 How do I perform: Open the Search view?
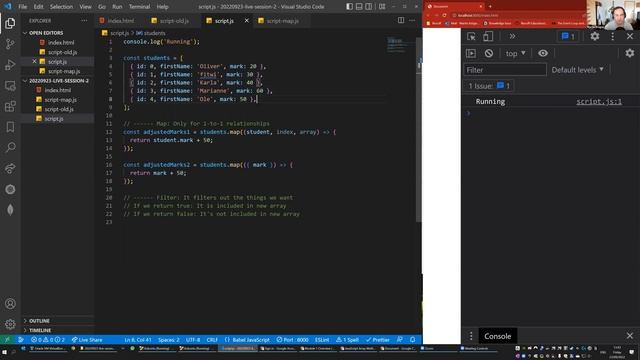point(10,147)
